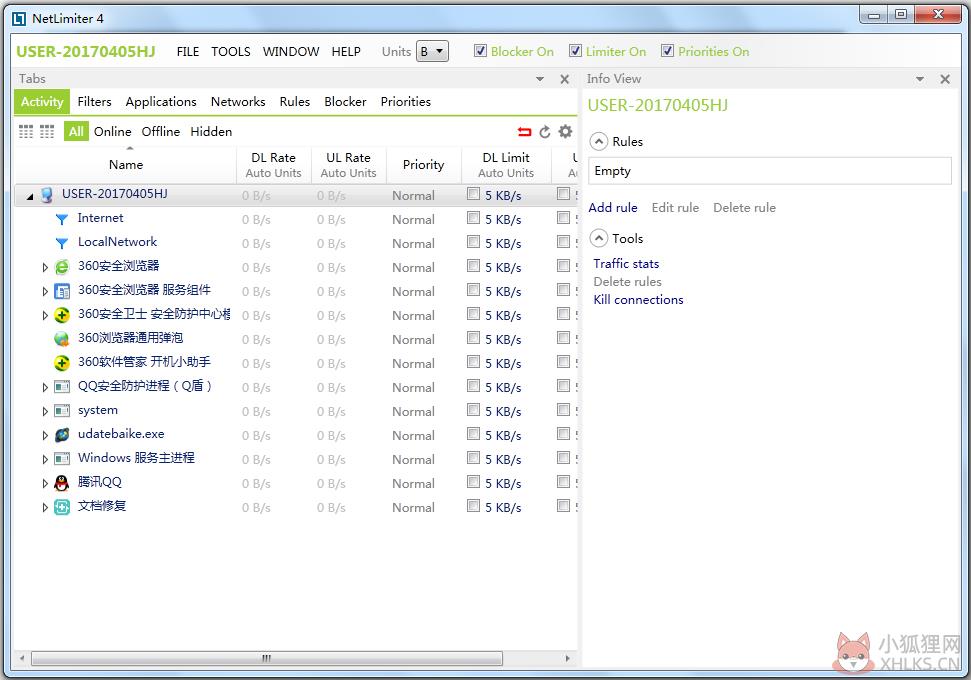This screenshot has width=971, height=680.
Task: Collapse the USER-20170405HJ tree node
Action: [30, 196]
